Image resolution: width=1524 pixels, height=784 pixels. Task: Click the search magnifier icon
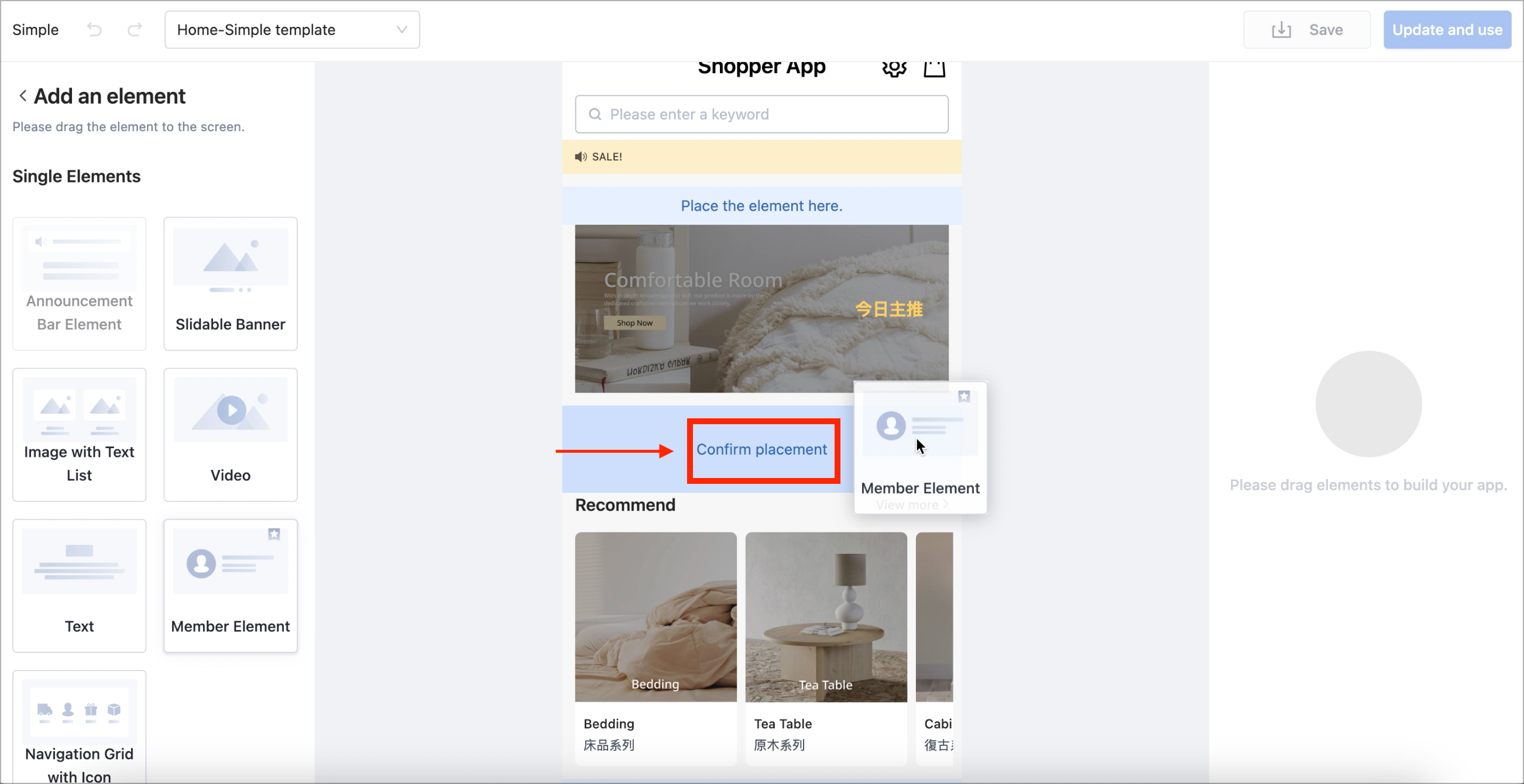click(595, 114)
